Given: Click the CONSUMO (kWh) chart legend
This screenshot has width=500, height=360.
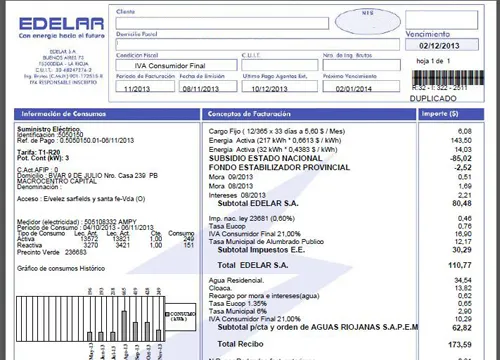Looking at the screenshot, I should 181,317.
